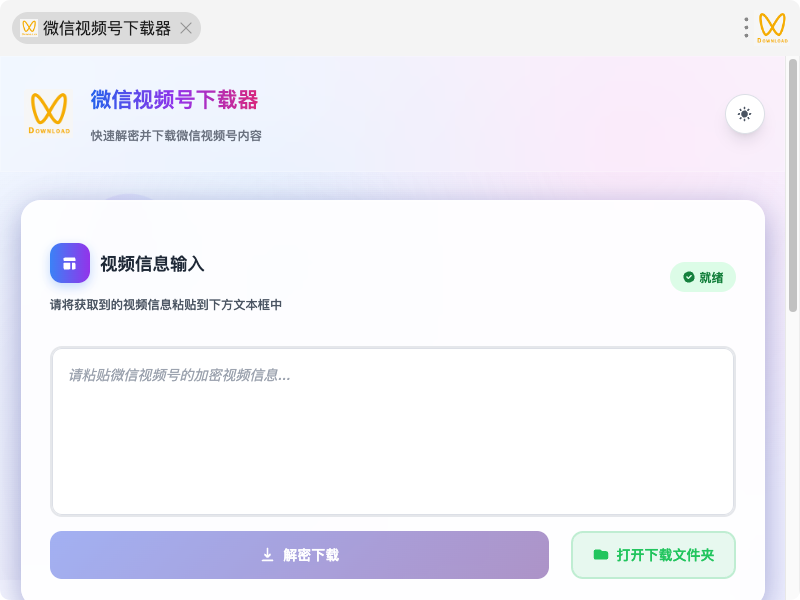The width and height of the screenshot is (800, 600).
Task: Click the green folder icon
Action: [x=601, y=555]
